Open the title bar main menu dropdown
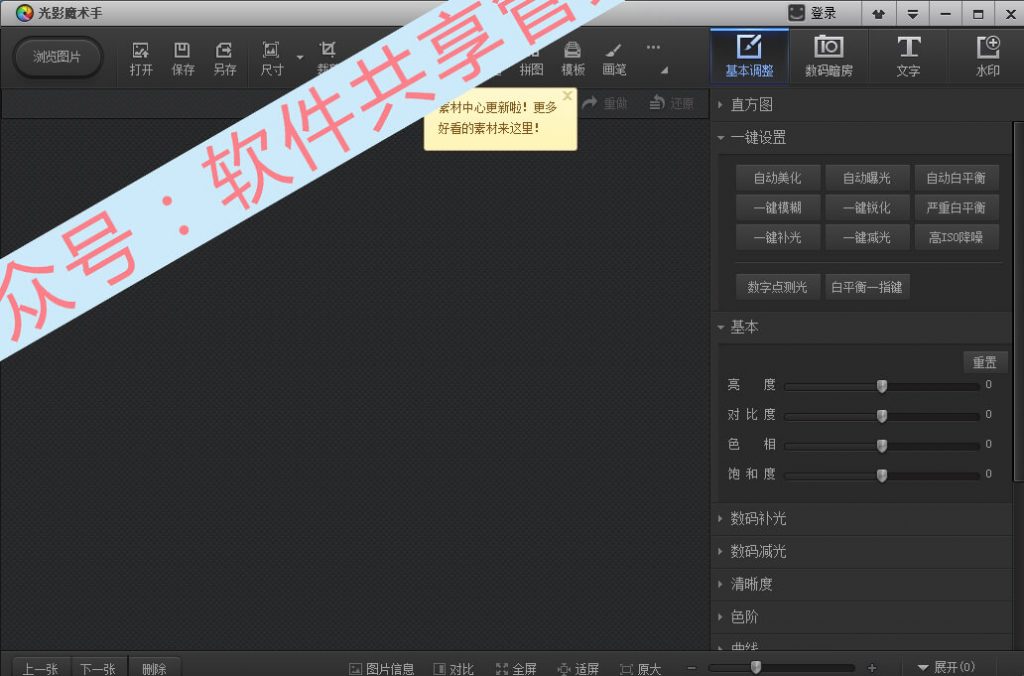The width and height of the screenshot is (1024, 676). click(912, 14)
